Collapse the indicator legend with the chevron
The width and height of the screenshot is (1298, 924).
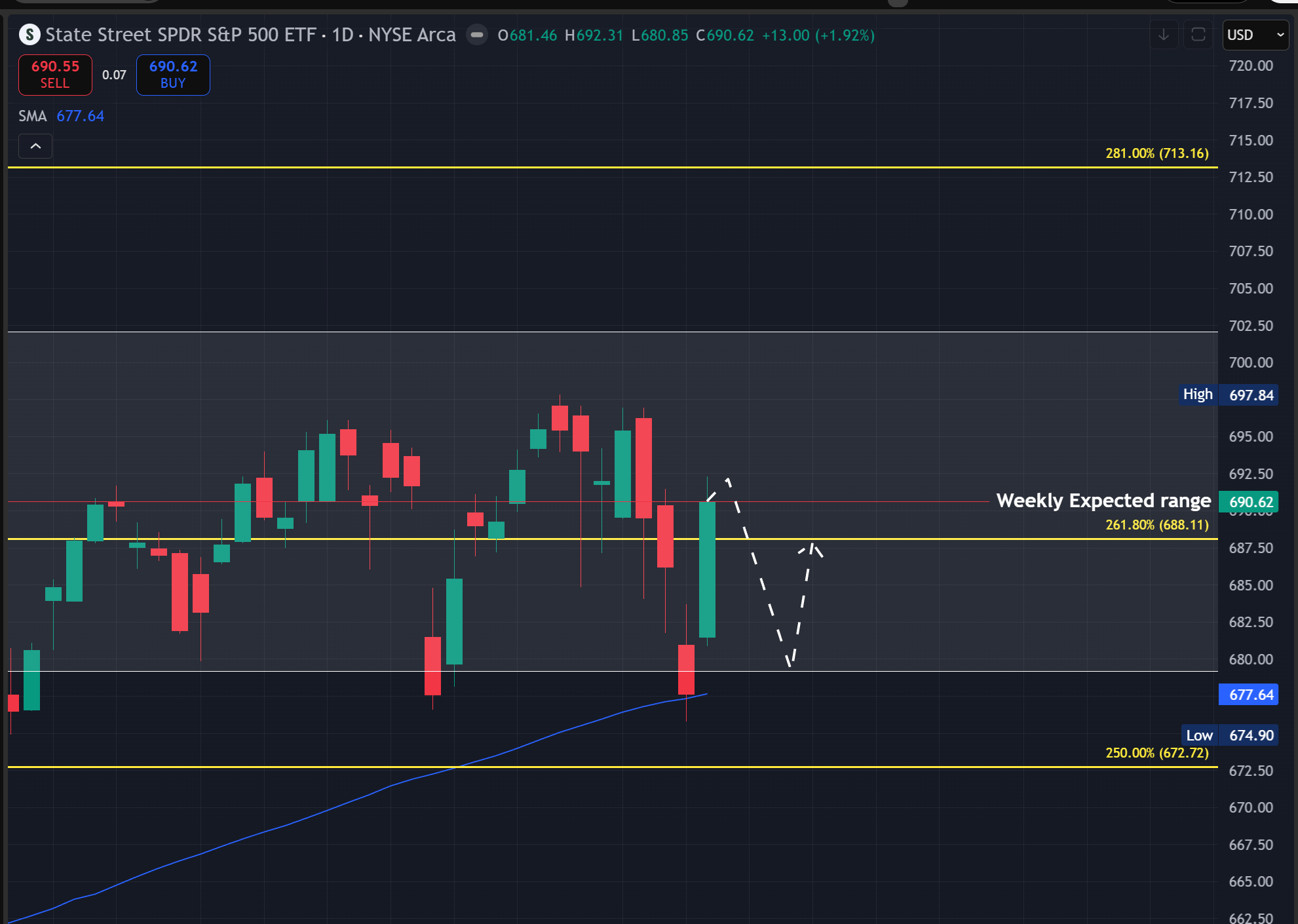[x=35, y=146]
